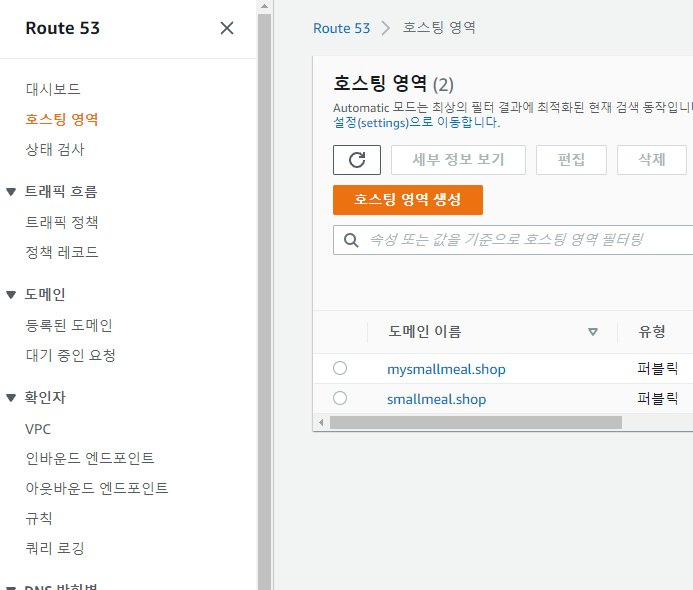The height and width of the screenshot is (590, 693).
Task: Click the 유형 column header
Action: (x=651, y=331)
